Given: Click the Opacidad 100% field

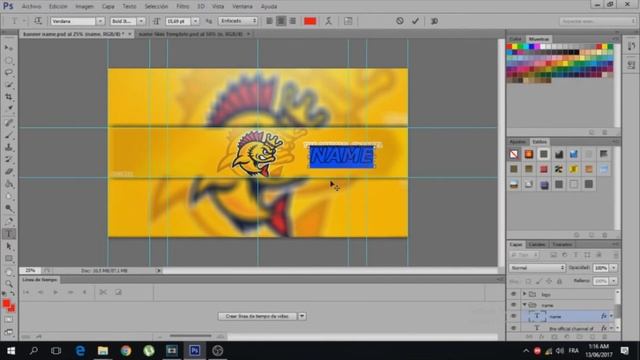Looking at the screenshot, I should point(600,268).
